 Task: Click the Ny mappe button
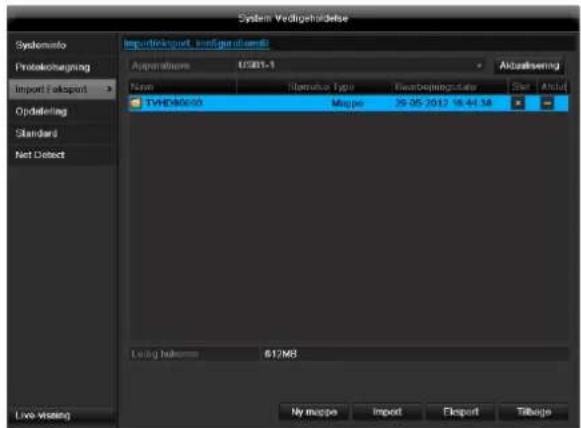pos(314,412)
